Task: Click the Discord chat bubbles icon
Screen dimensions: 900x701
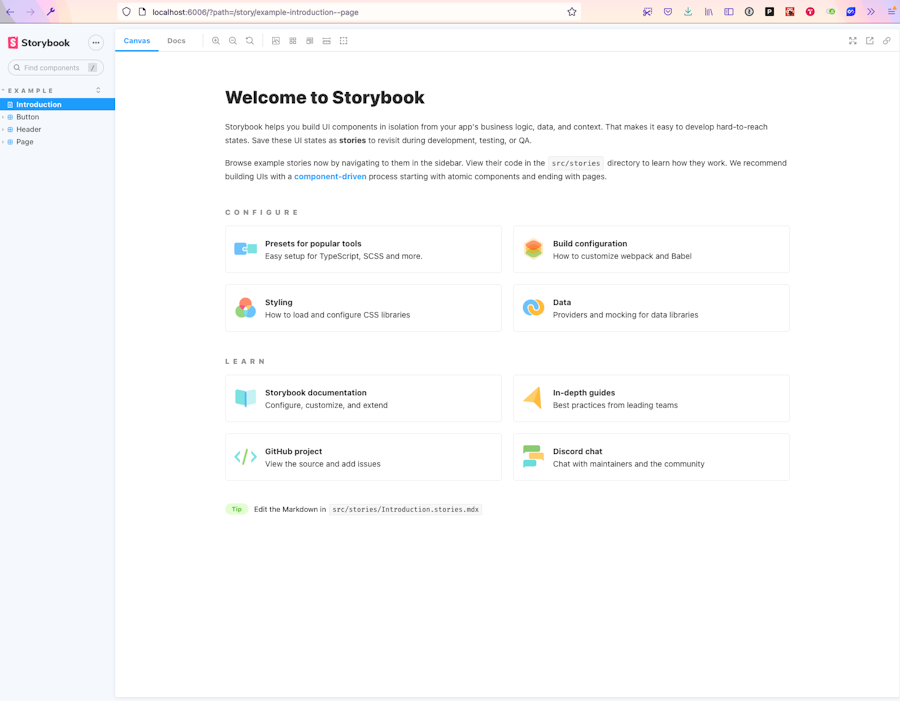Action: (x=533, y=456)
